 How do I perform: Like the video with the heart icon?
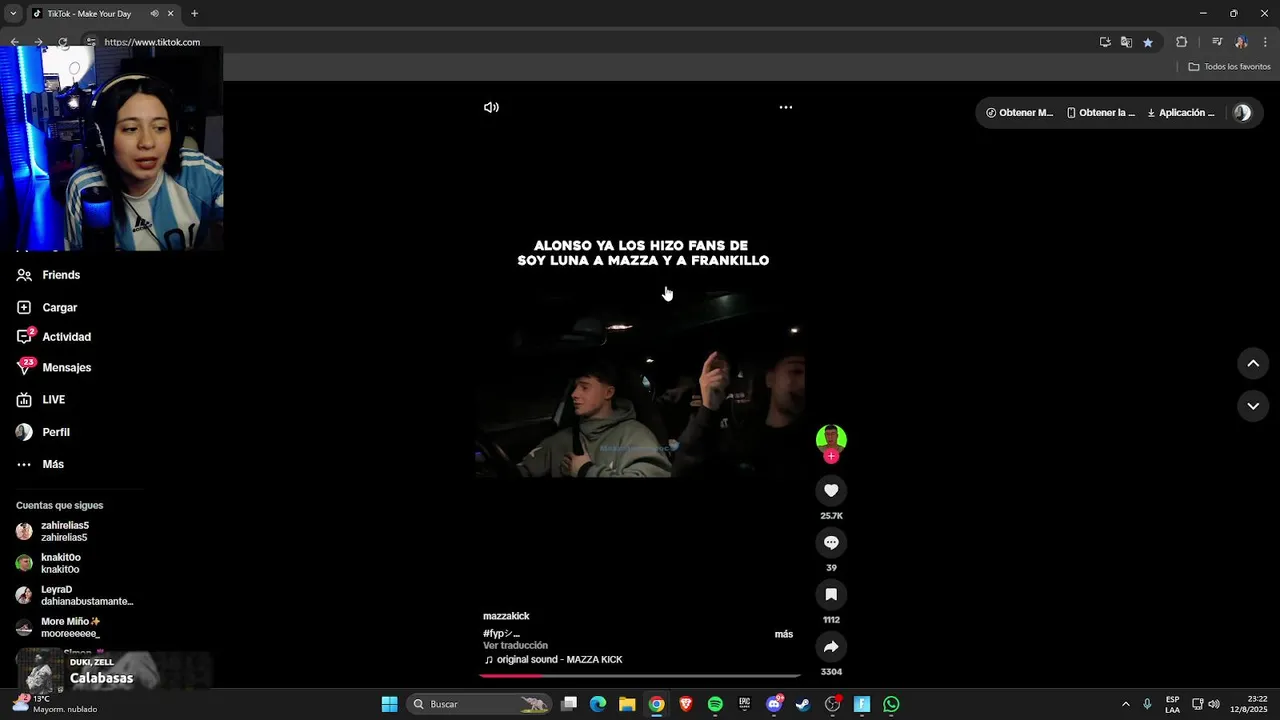click(x=831, y=490)
